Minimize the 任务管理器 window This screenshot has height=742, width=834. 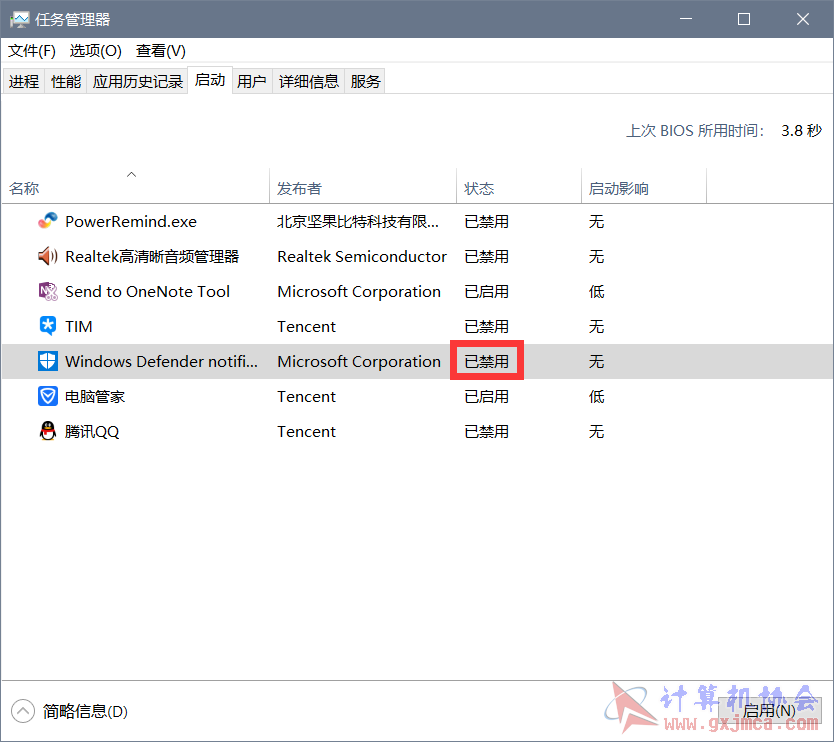[686, 19]
